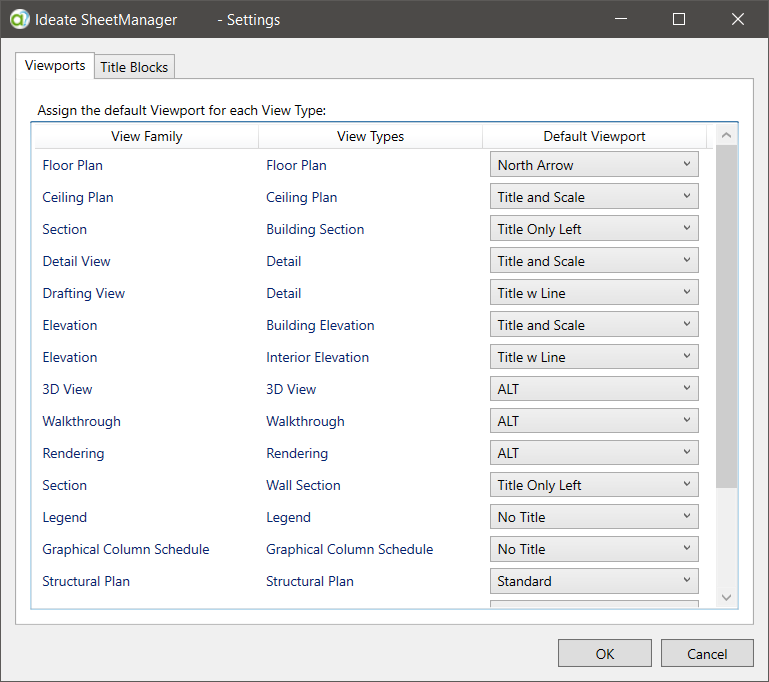The height and width of the screenshot is (682, 769).
Task: Open the 3D View viewport dropdown
Action: pos(594,389)
